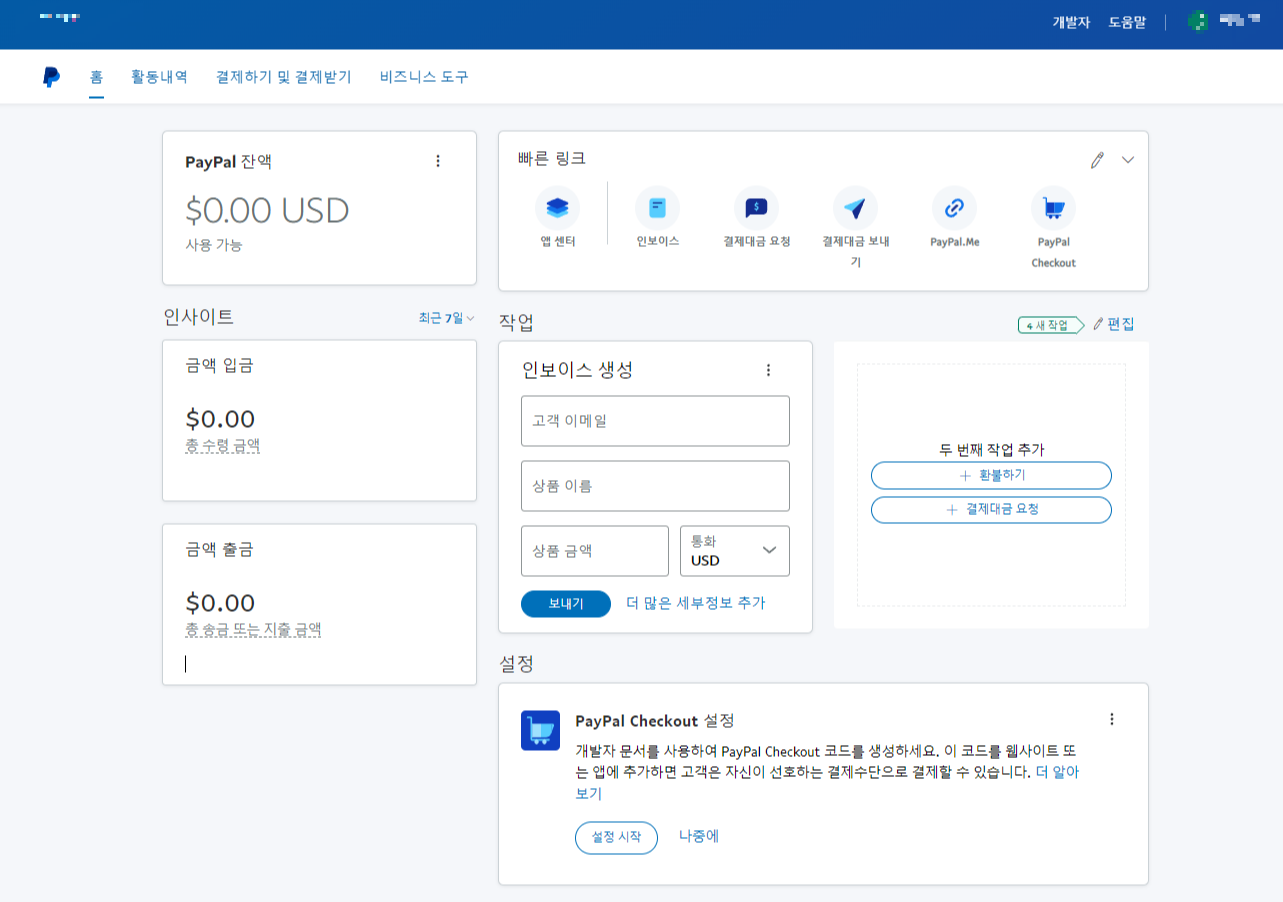Open 인보이스 생성 card three-dot menu
Viewport: 1283px width, 902px height.
pyautogui.click(x=768, y=370)
